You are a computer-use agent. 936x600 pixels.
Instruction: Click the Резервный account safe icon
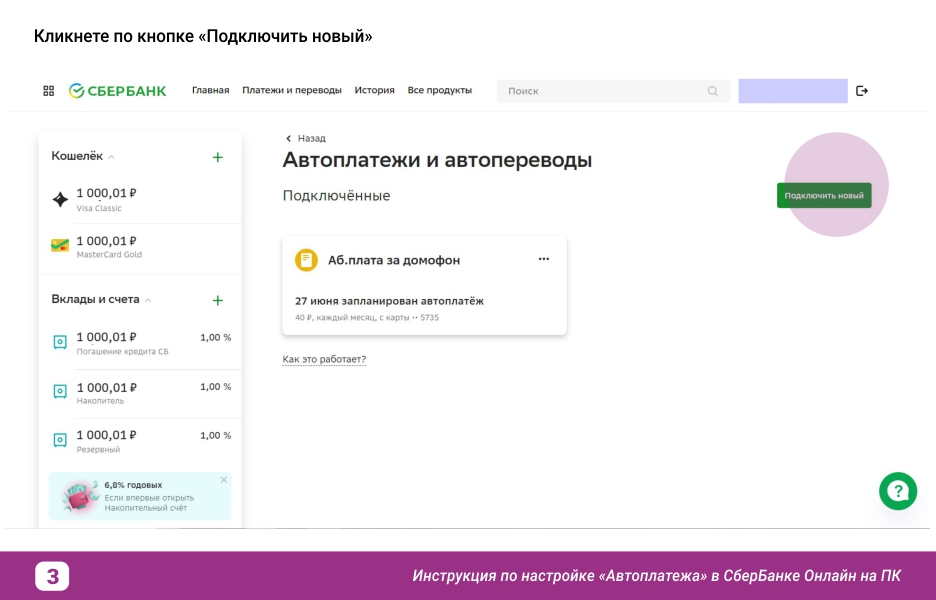[60, 440]
